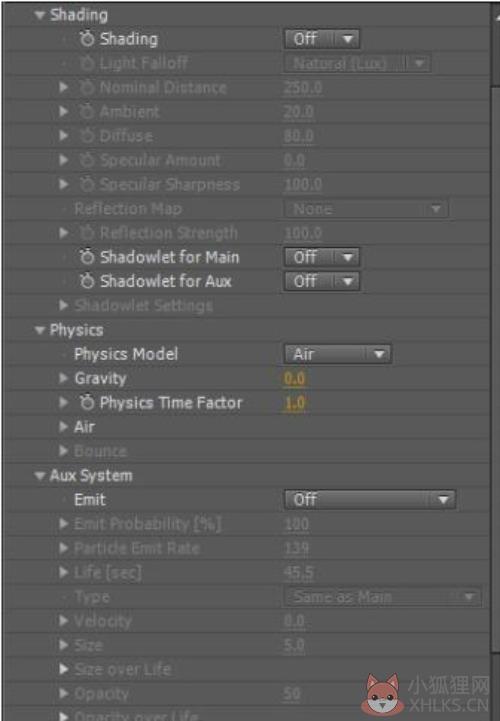Expand the Air settings group
The image size is (500, 721).
[64, 427]
